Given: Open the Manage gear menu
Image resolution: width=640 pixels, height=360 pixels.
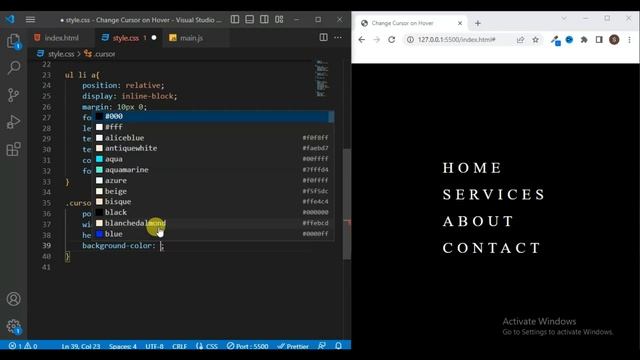Looking at the screenshot, I should [13, 327].
